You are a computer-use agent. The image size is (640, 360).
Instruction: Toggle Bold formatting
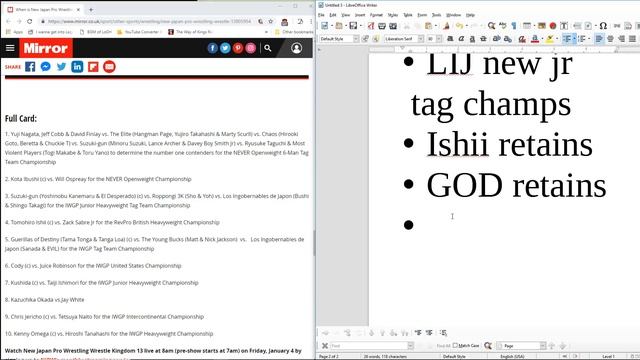click(x=450, y=39)
